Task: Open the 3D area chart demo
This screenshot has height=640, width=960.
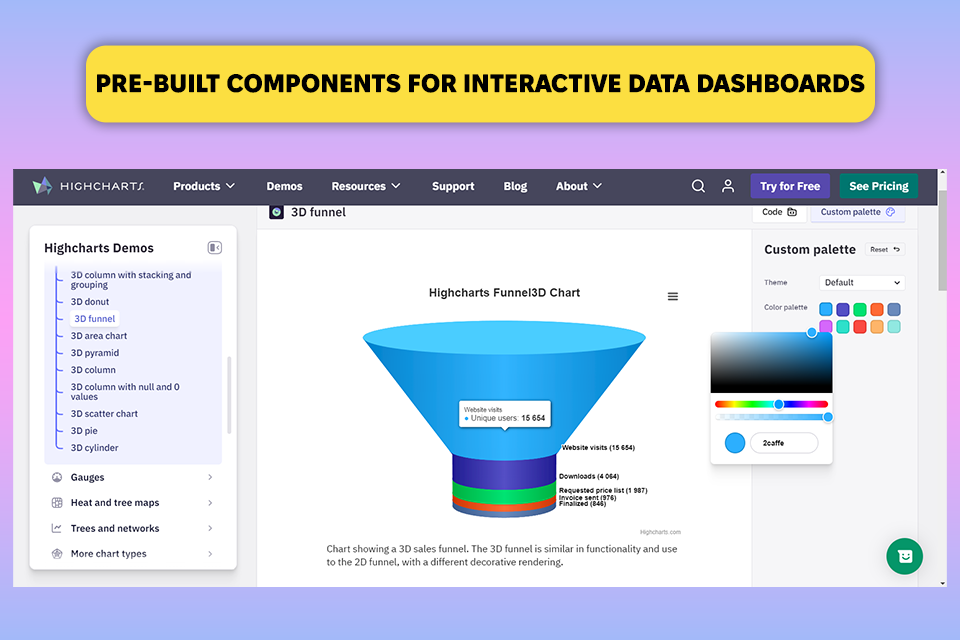Action: click(99, 336)
